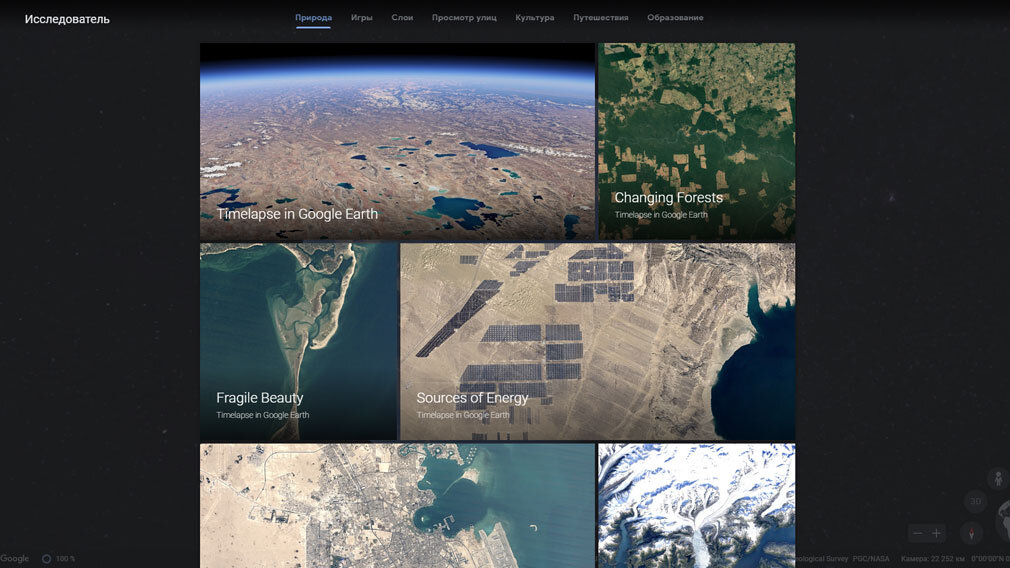
Task: Zoom in with the plus button
Action: pyautogui.click(x=937, y=533)
